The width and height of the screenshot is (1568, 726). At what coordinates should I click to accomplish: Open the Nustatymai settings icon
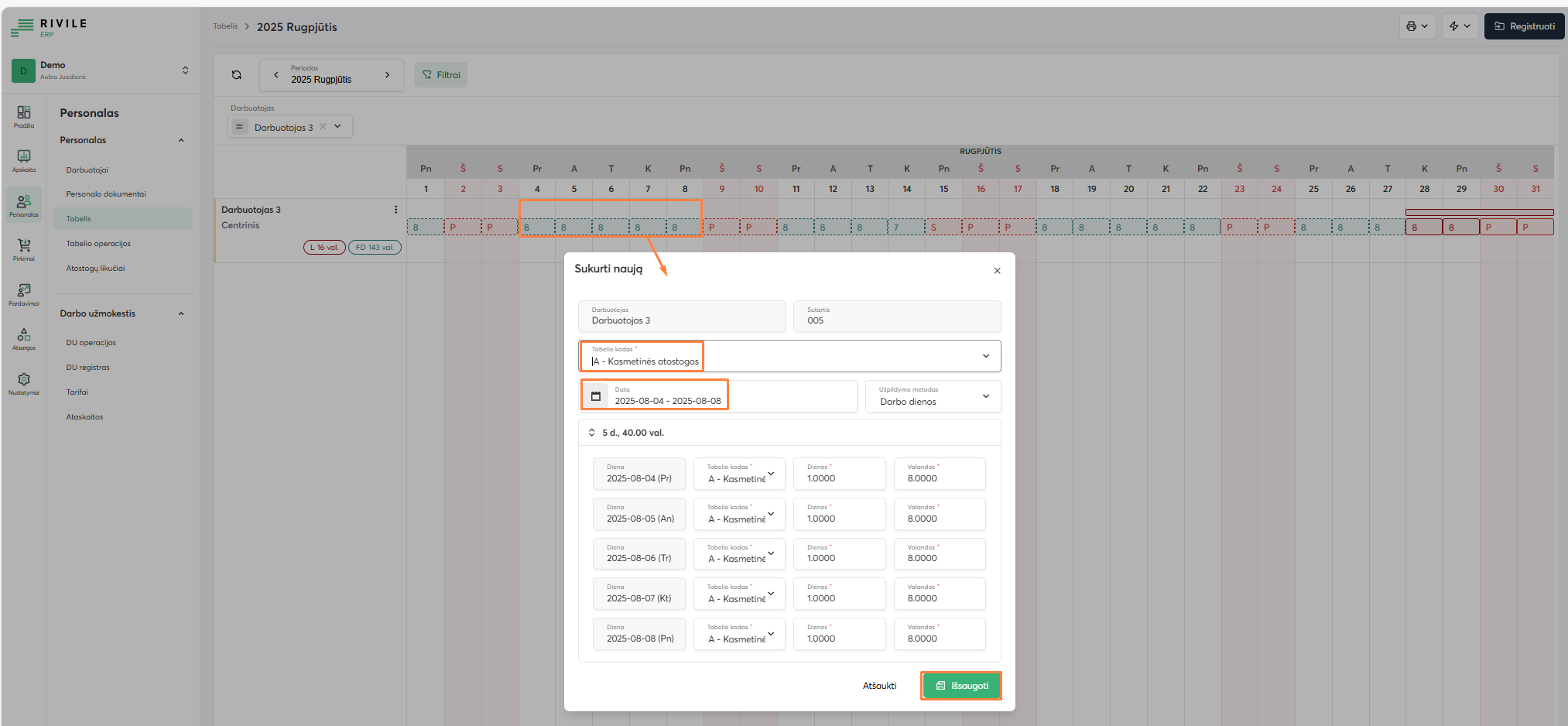(23, 381)
